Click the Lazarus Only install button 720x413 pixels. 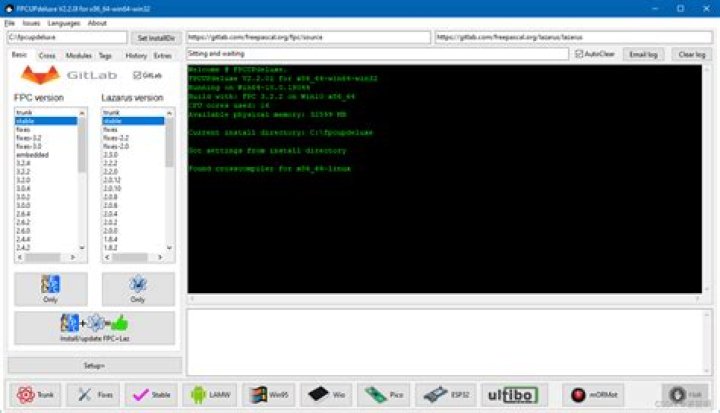[x=138, y=289]
